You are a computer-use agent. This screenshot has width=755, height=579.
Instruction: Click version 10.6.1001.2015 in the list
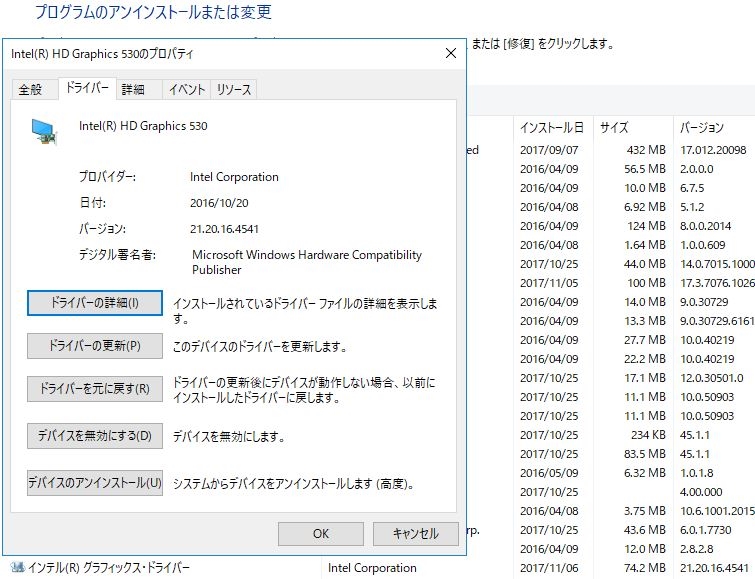717,511
